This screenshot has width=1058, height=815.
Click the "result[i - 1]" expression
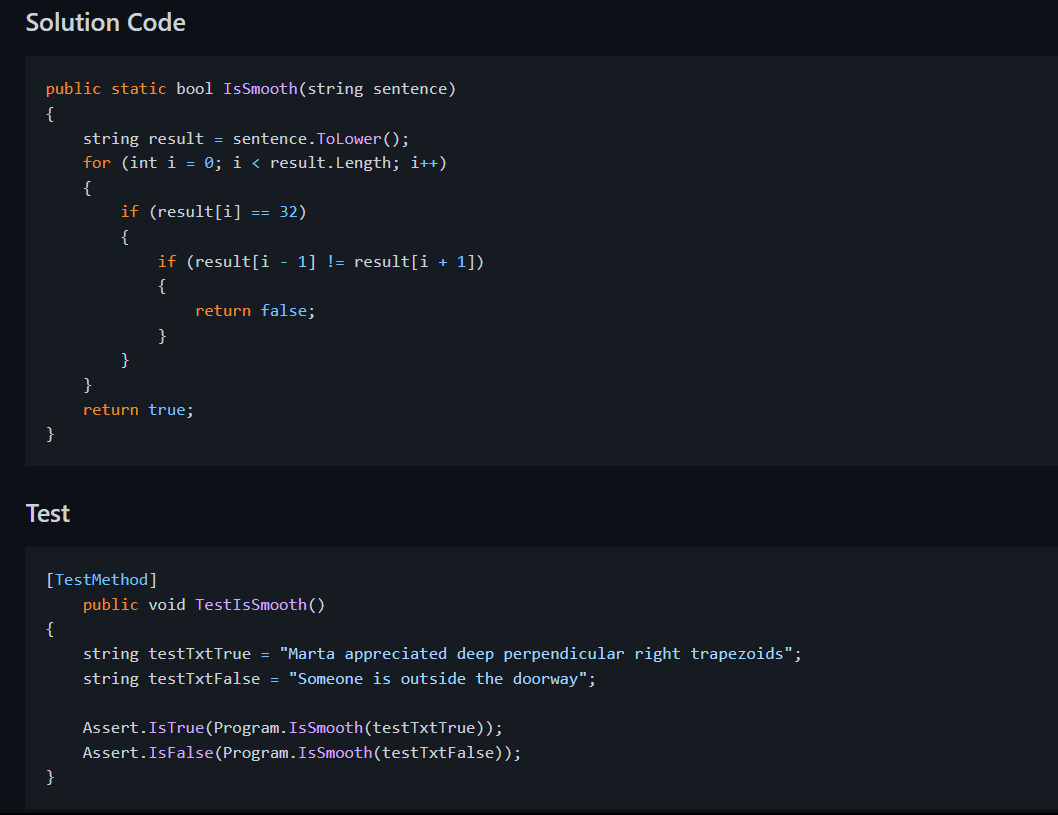pos(255,261)
